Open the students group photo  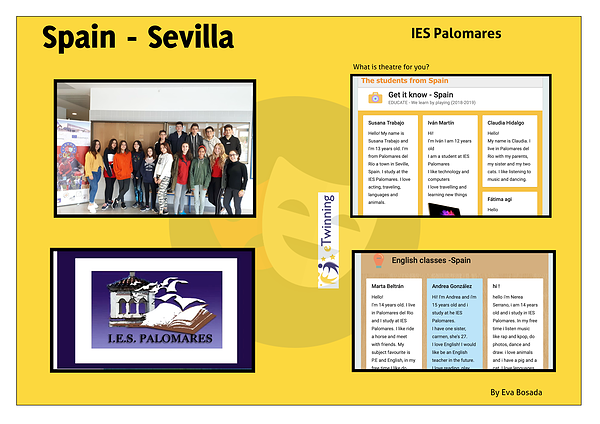155,148
